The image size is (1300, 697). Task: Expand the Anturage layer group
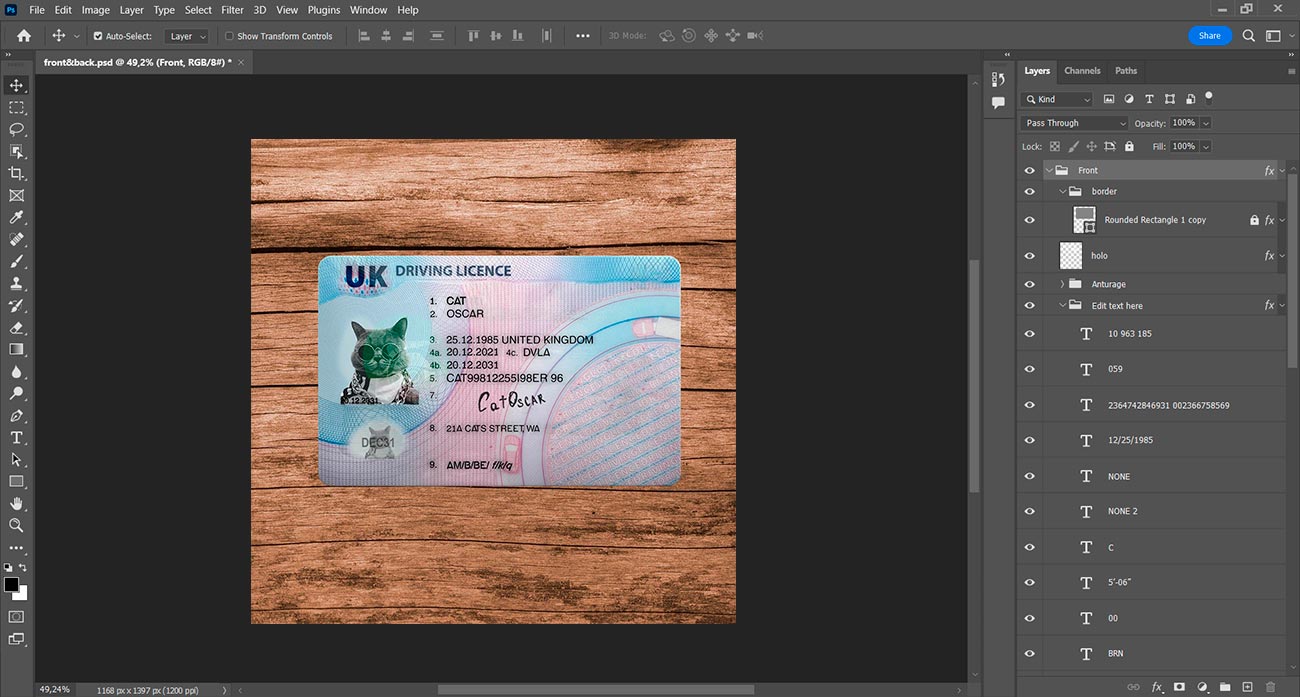1062,284
